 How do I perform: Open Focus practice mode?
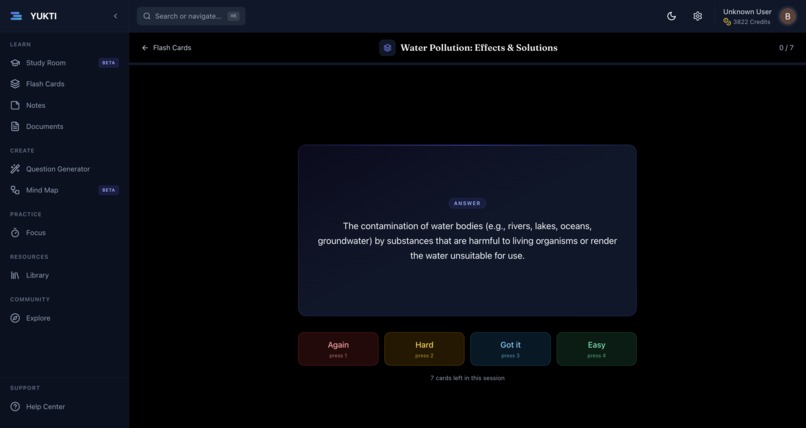pyautogui.click(x=64, y=233)
